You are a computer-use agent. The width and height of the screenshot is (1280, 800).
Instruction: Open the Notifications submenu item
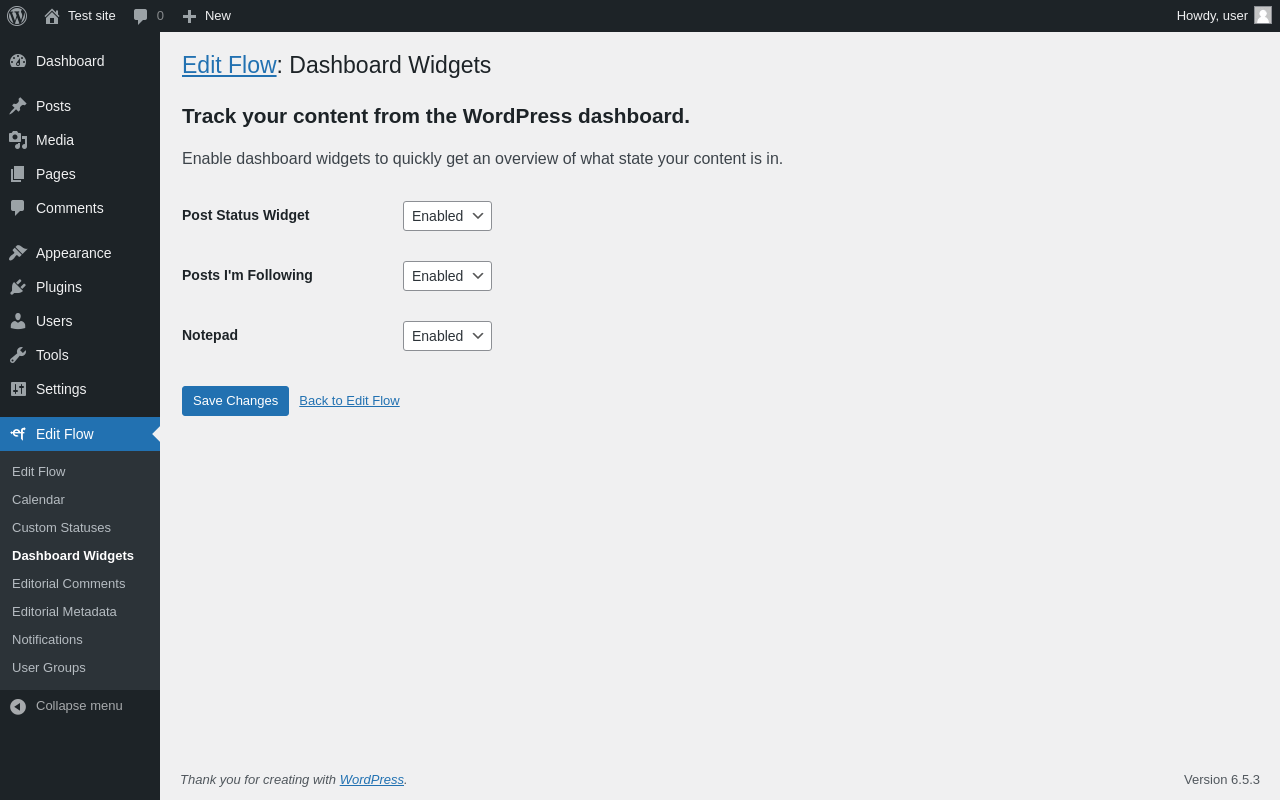[x=47, y=640]
